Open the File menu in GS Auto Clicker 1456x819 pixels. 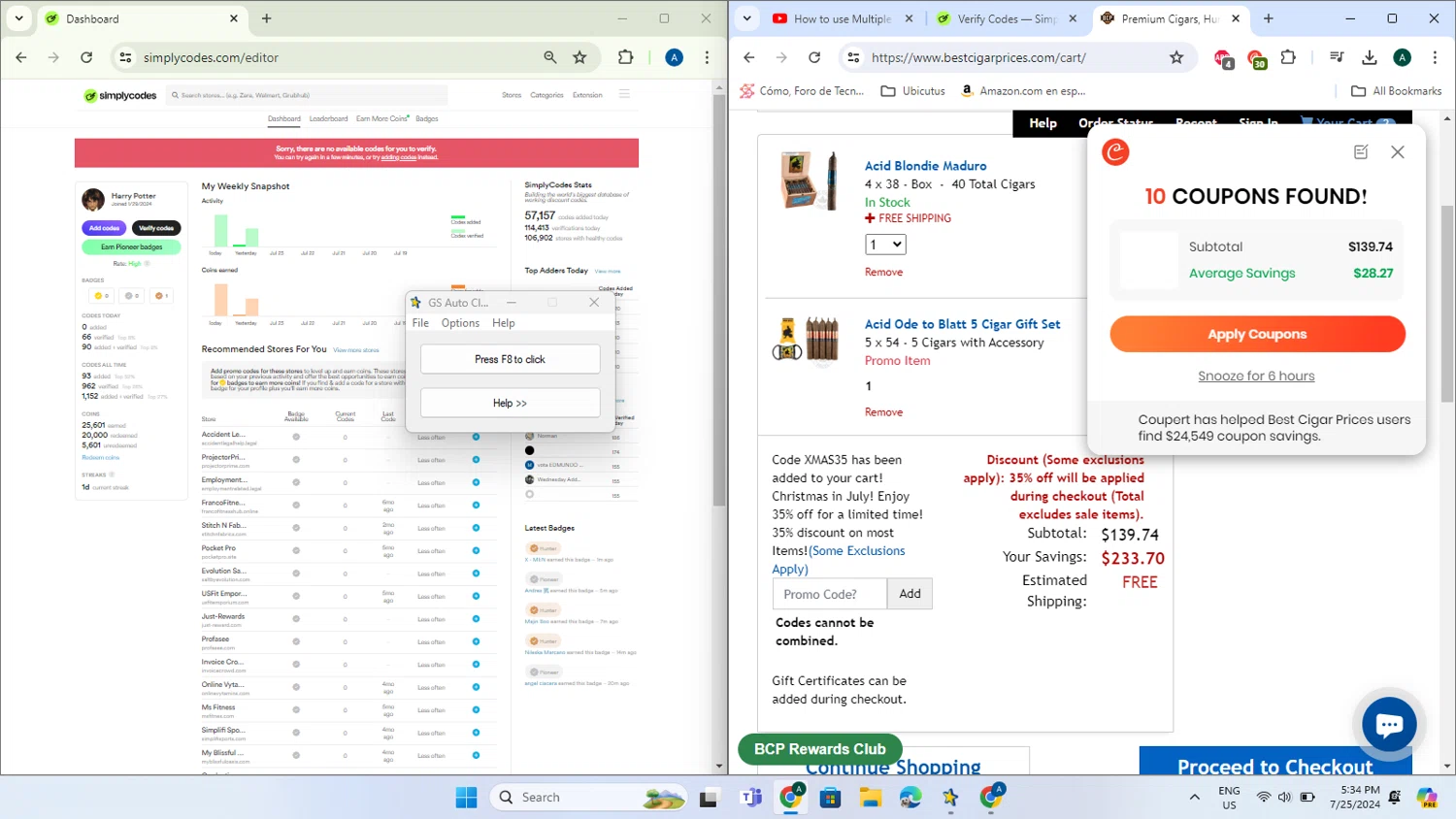pyautogui.click(x=420, y=323)
